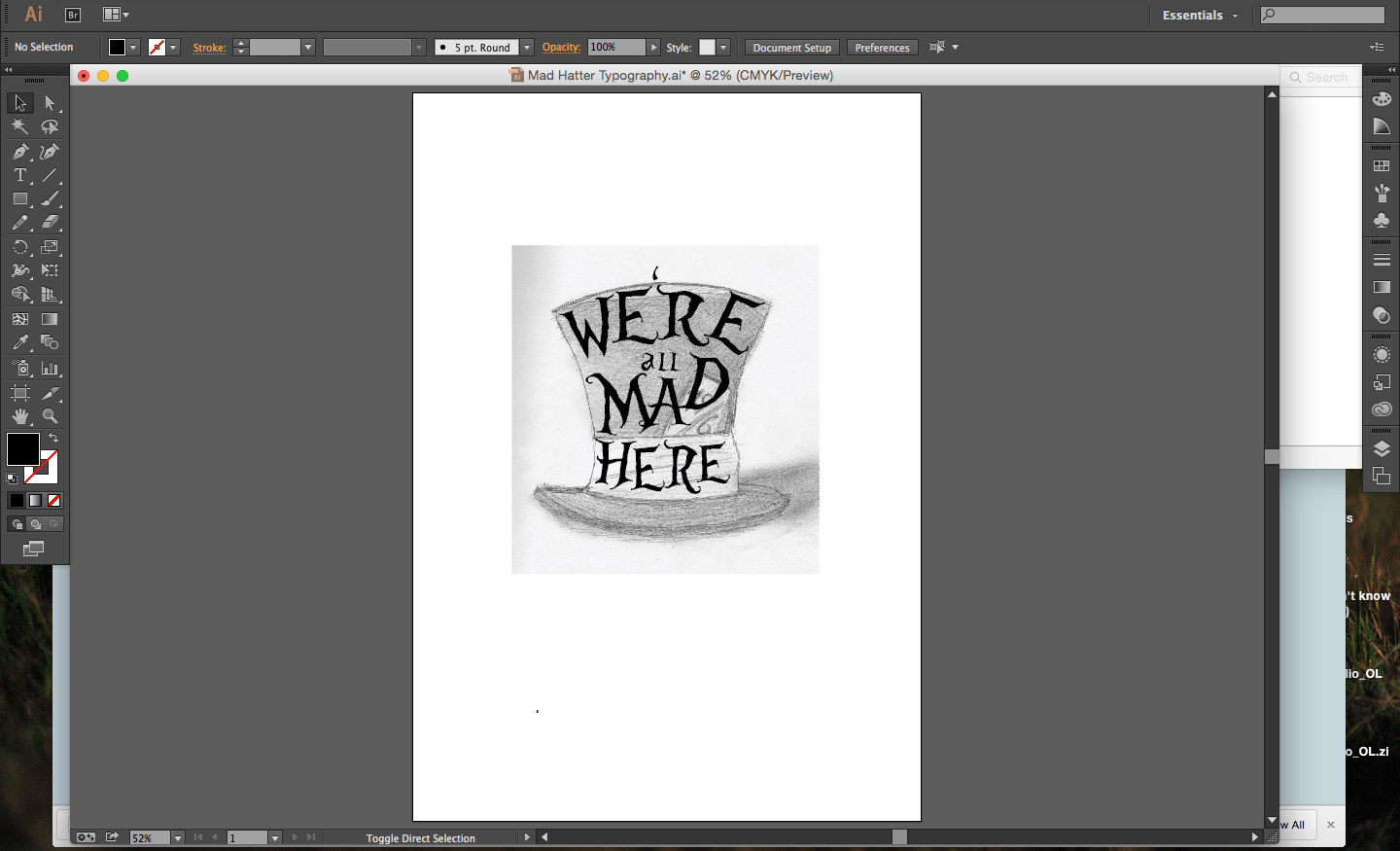Open the Stroke panel in dock
Screen dimensions: 1400x851
(x=1382, y=260)
